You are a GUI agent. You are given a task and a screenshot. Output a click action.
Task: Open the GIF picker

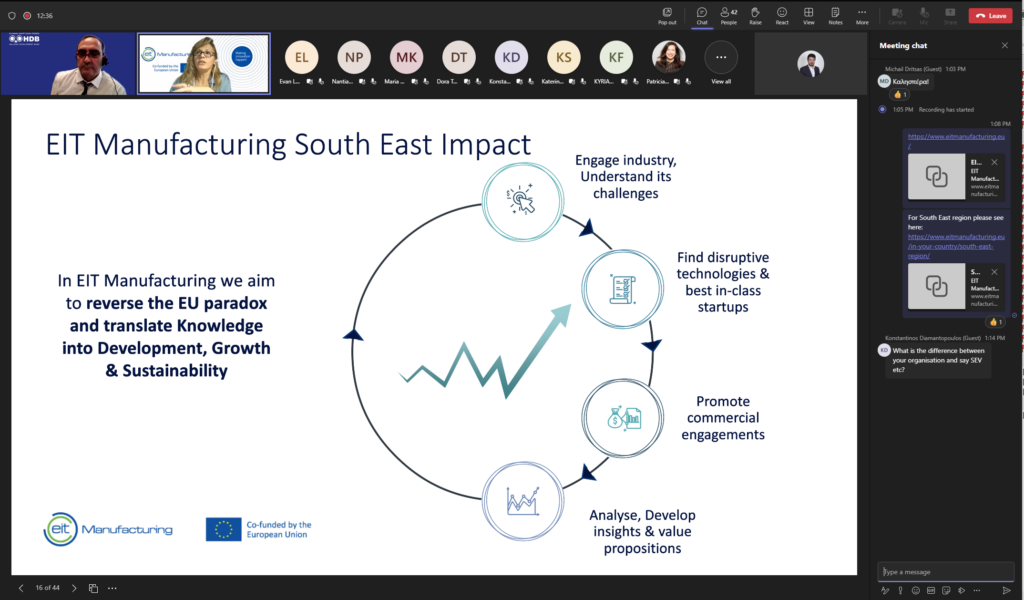coord(931,590)
